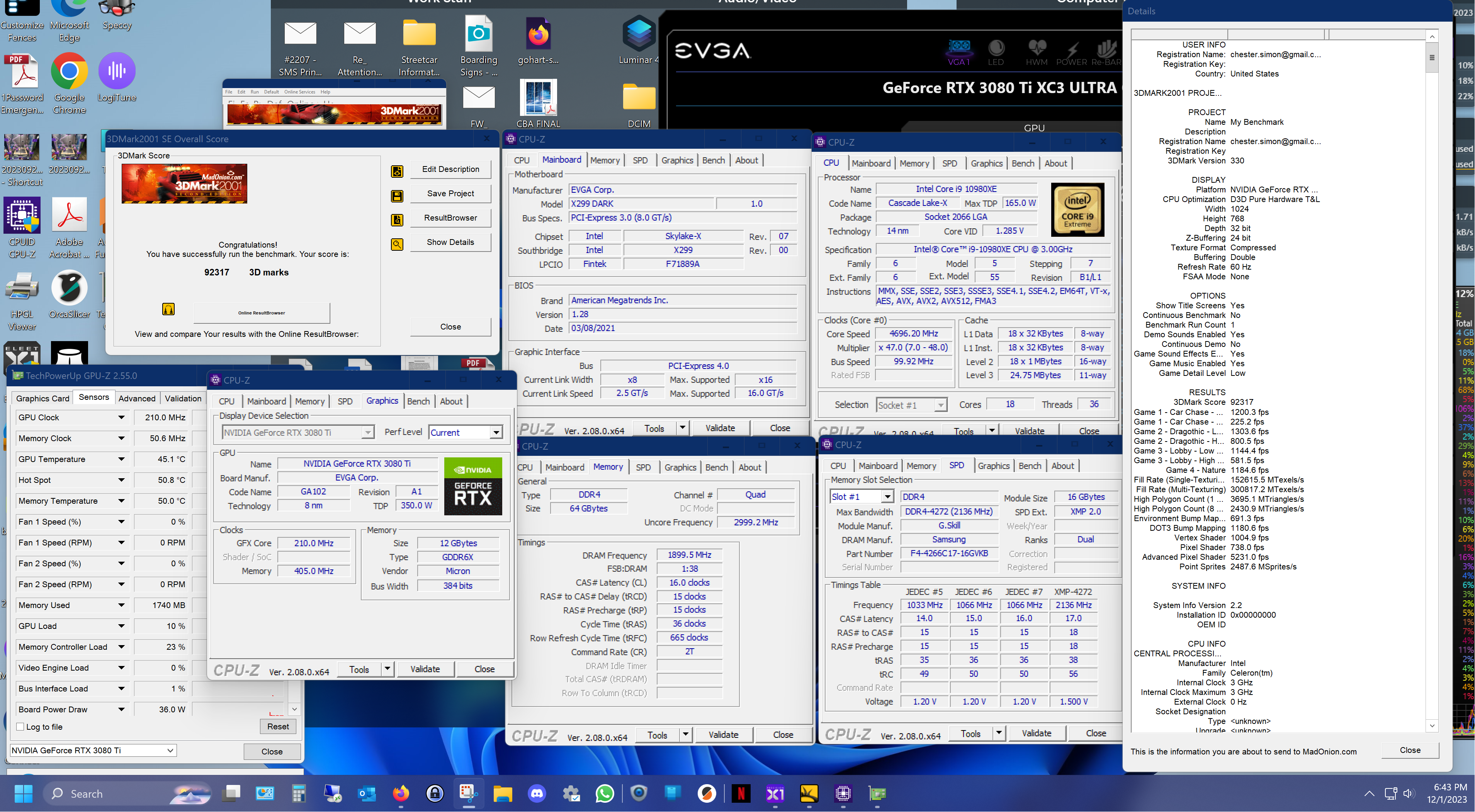Image resolution: width=1475 pixels, height=812 pixels.
Task: Select the DCIM folder on the desktop
Action: point(639,106)
